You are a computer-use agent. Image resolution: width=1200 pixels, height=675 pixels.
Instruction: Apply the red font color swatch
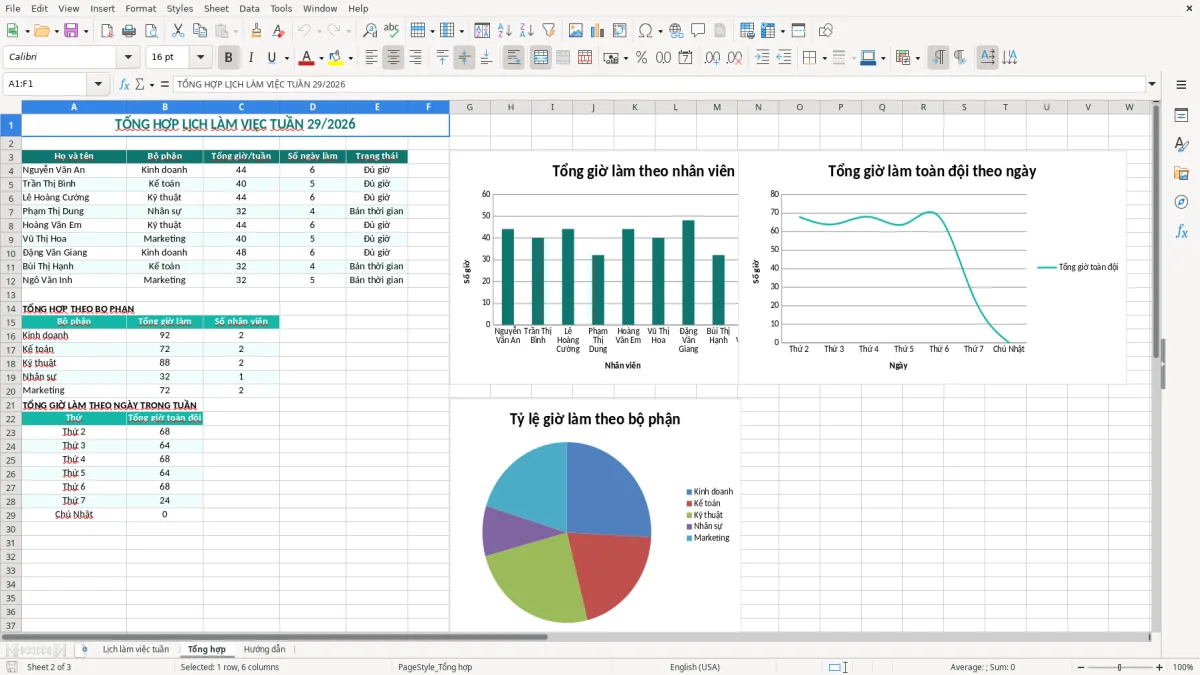point(307,58)
